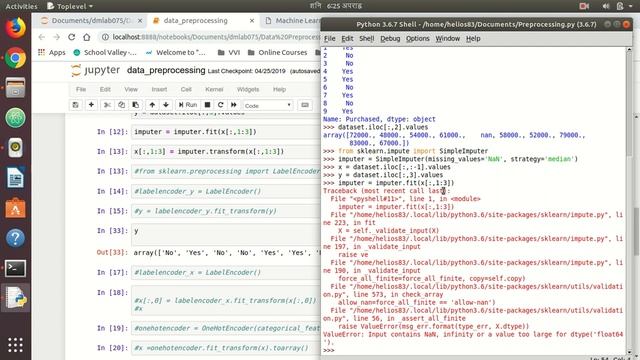The image size is (640, 360).
Task: Open Atom editor from the dock
Action: (16, 118)
